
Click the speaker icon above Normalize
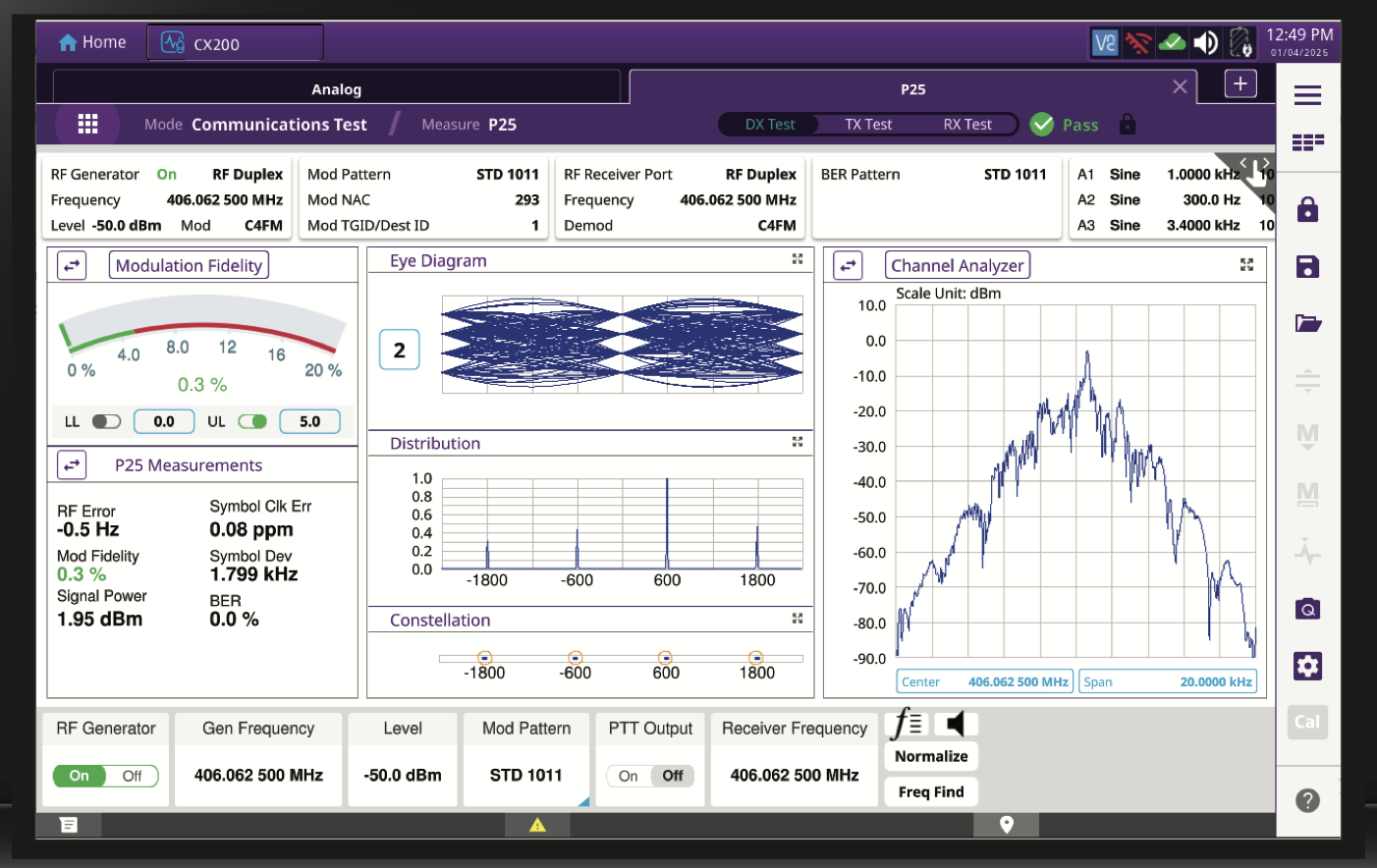click(x=955, y=725)
